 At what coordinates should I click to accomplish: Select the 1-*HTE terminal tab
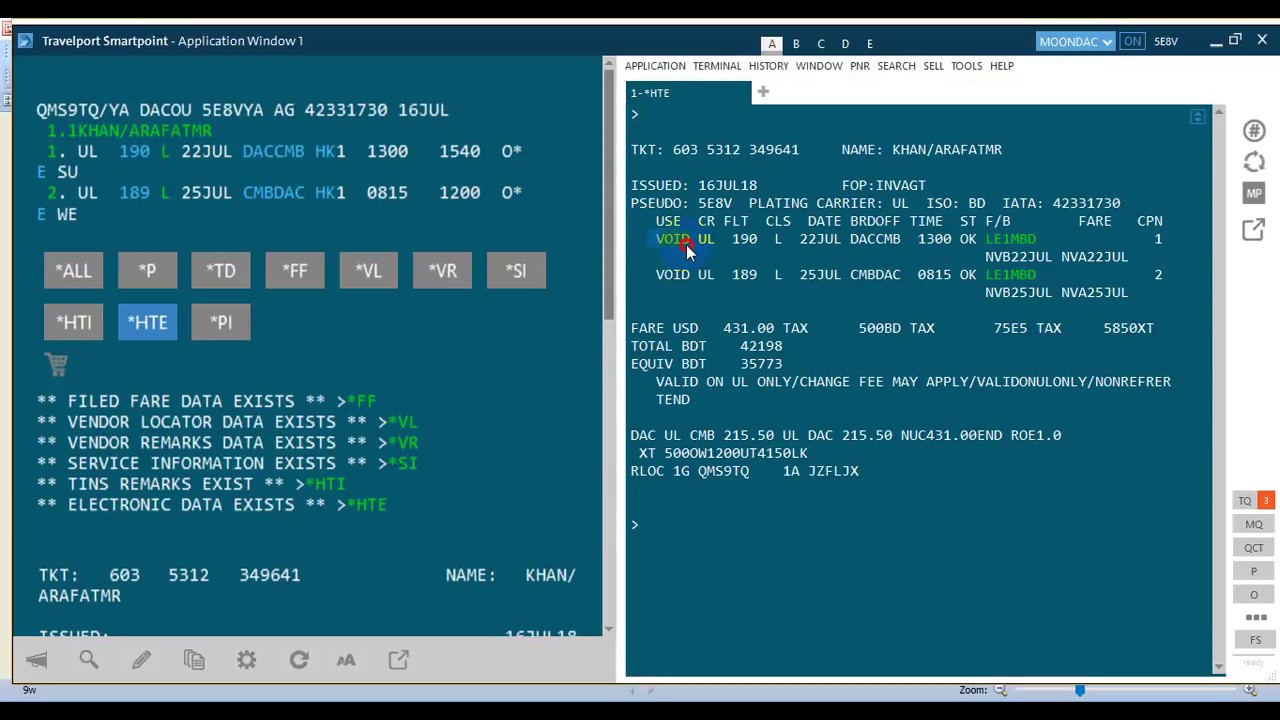coord(688,93)
